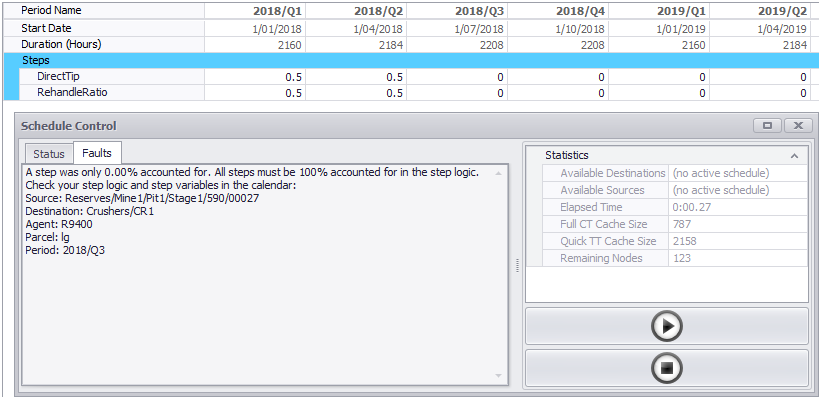The image size is (819, 397).
Task: Click the faults list scroll up arrow
Action: 498,172
